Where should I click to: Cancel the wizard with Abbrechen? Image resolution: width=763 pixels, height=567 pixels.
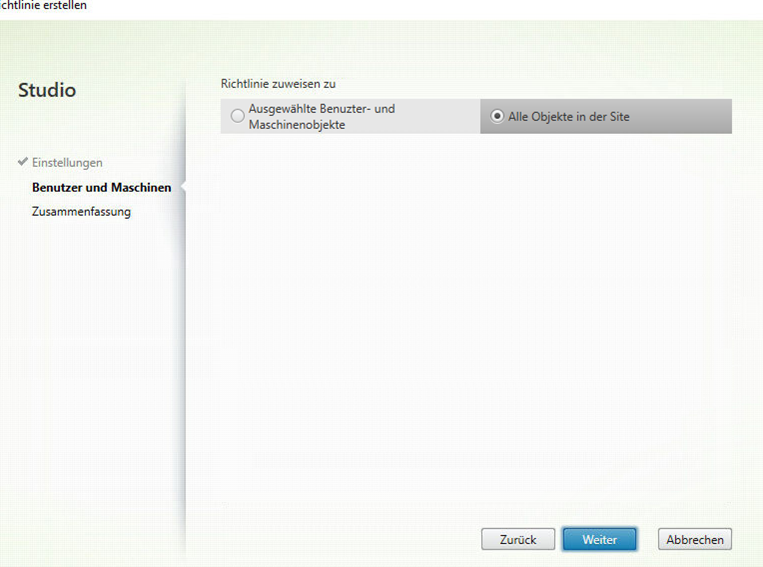coord(695,539)
